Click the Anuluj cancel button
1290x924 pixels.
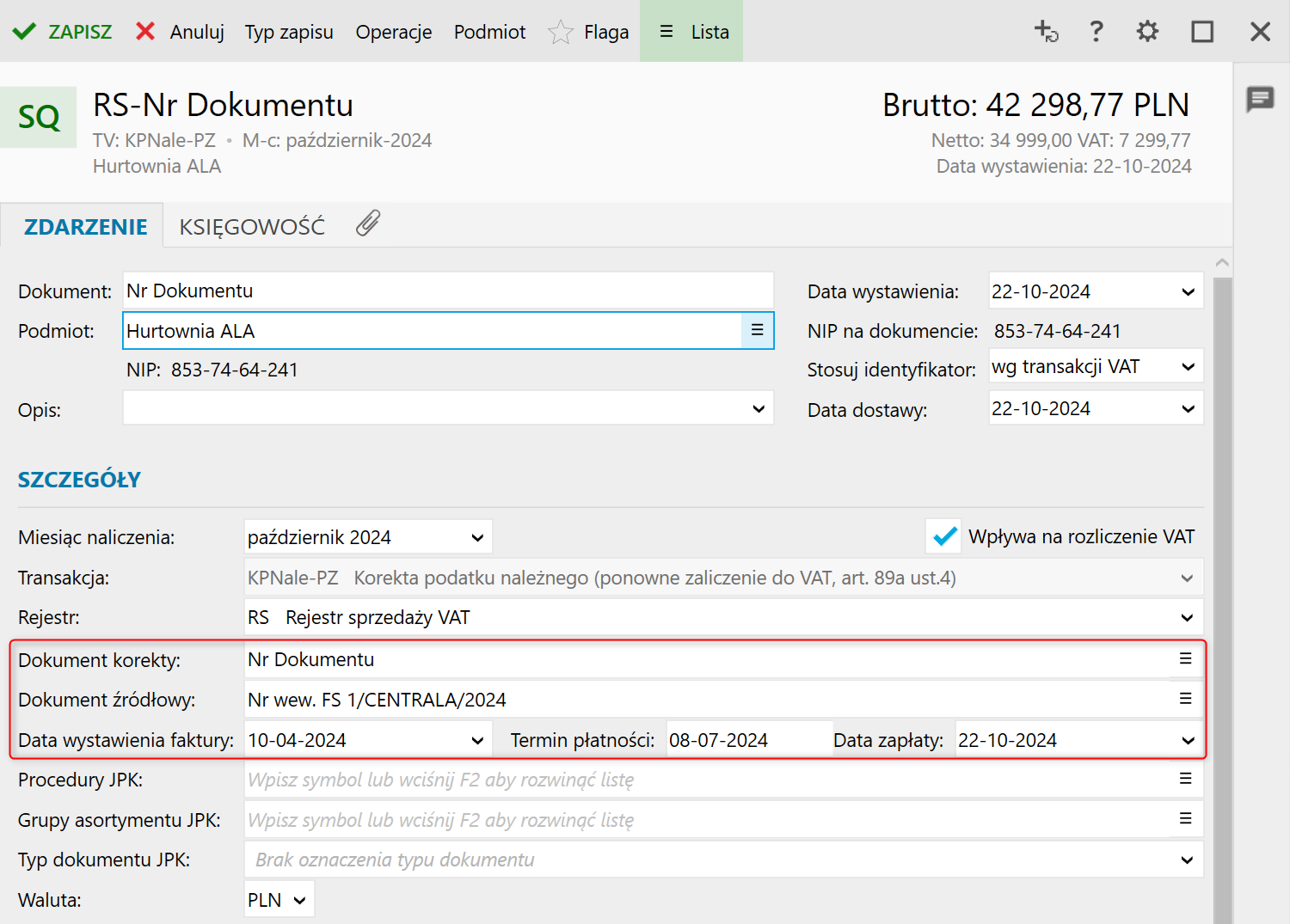(181, 32)
